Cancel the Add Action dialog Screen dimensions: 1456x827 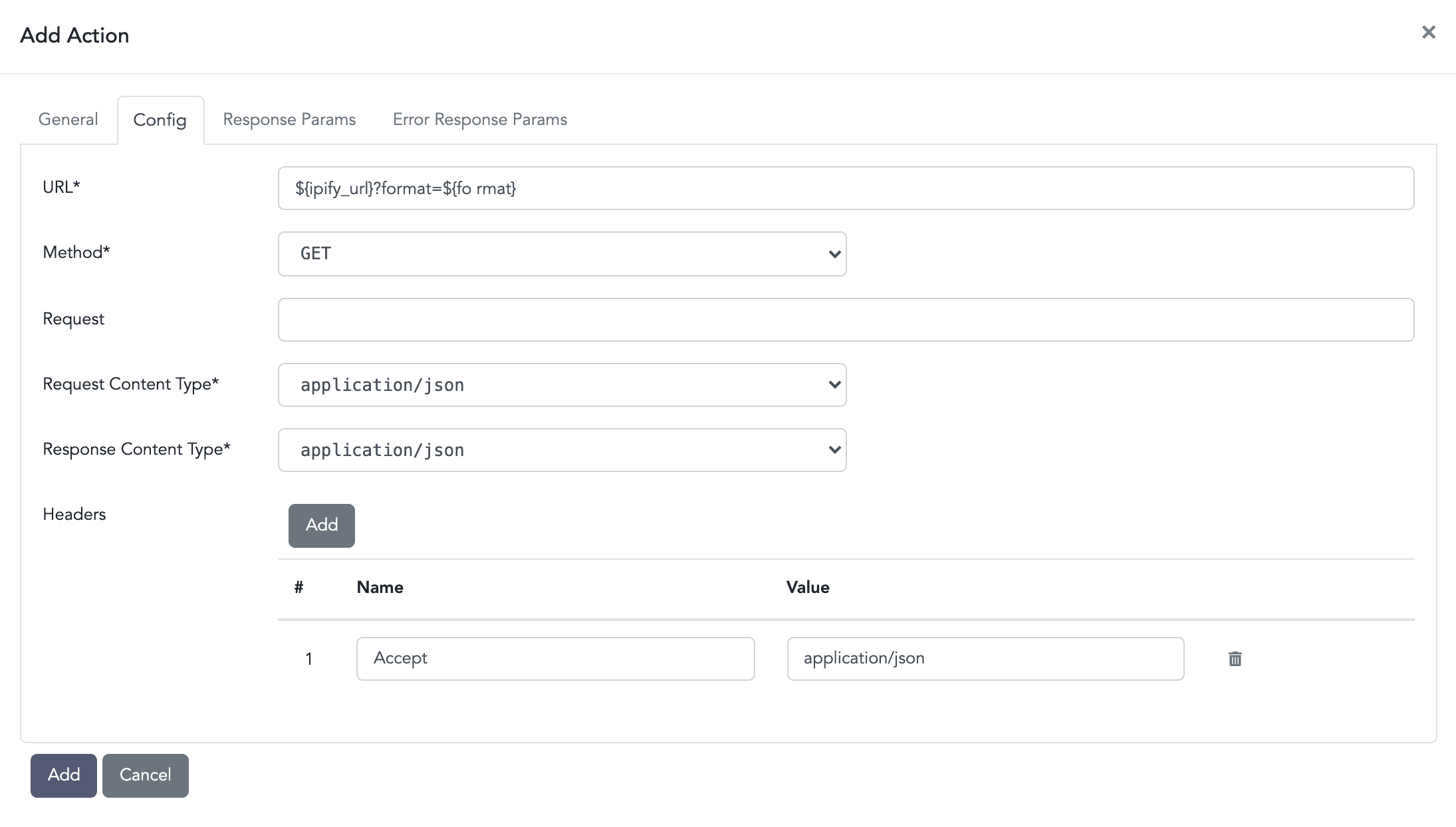pos(145,775)
